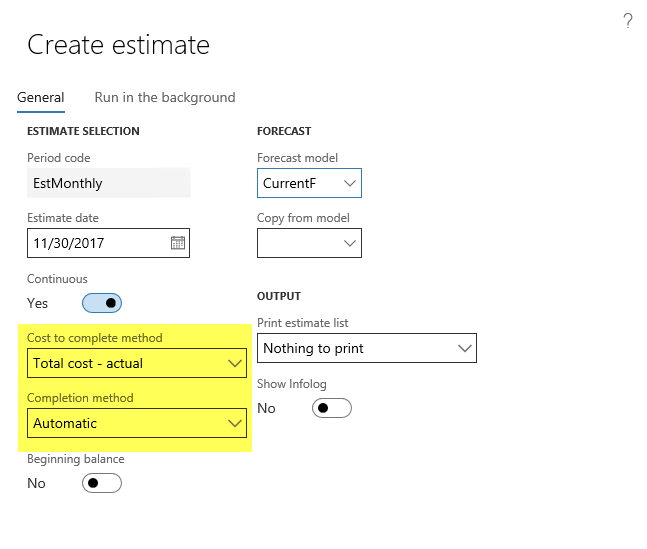Click the chevron on Cost to complete method

[234, 363]
